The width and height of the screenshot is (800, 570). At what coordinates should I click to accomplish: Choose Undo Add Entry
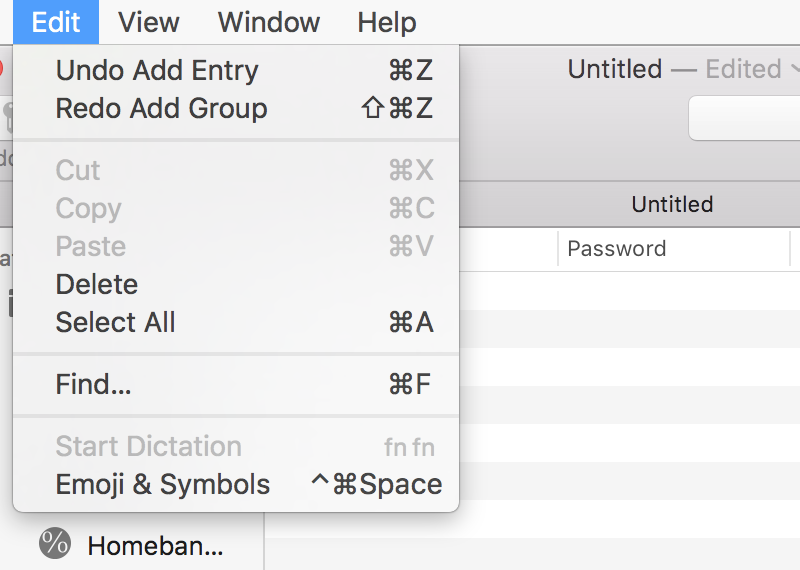point(236,70)
